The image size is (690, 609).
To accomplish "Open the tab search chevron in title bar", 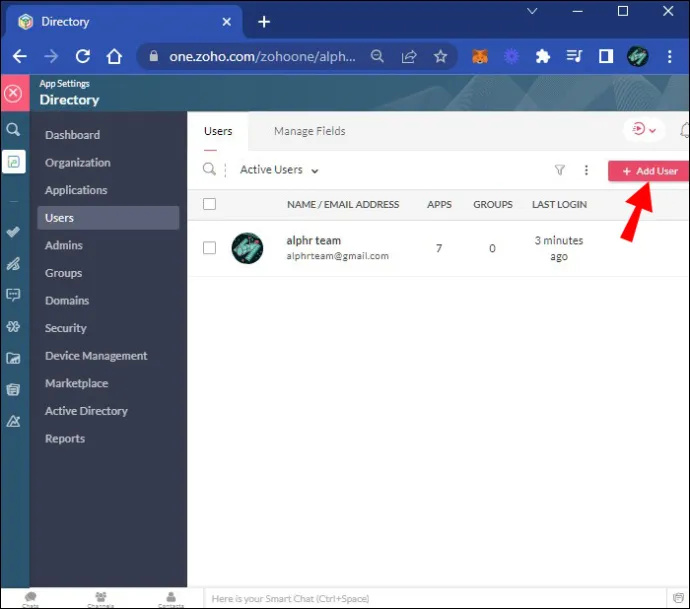I will click(532, 11).
